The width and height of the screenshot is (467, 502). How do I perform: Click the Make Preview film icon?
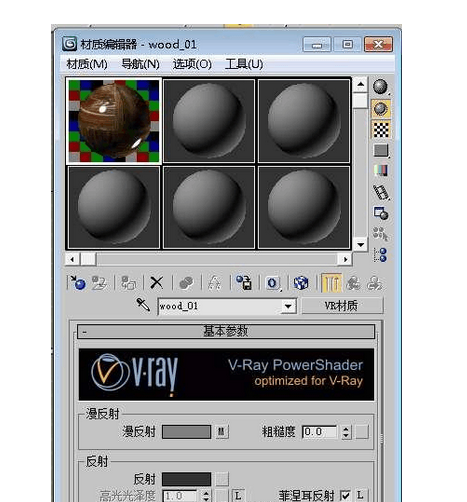(x=381, y=192)
